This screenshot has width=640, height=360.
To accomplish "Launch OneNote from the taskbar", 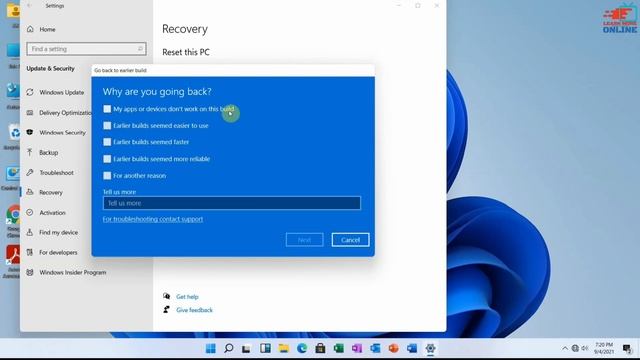I will tap(357, 348).
